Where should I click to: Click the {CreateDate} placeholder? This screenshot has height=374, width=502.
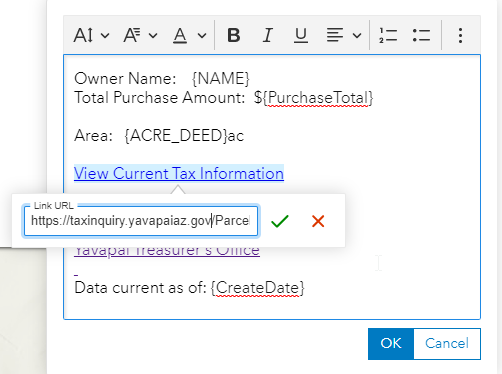point(257,288)
